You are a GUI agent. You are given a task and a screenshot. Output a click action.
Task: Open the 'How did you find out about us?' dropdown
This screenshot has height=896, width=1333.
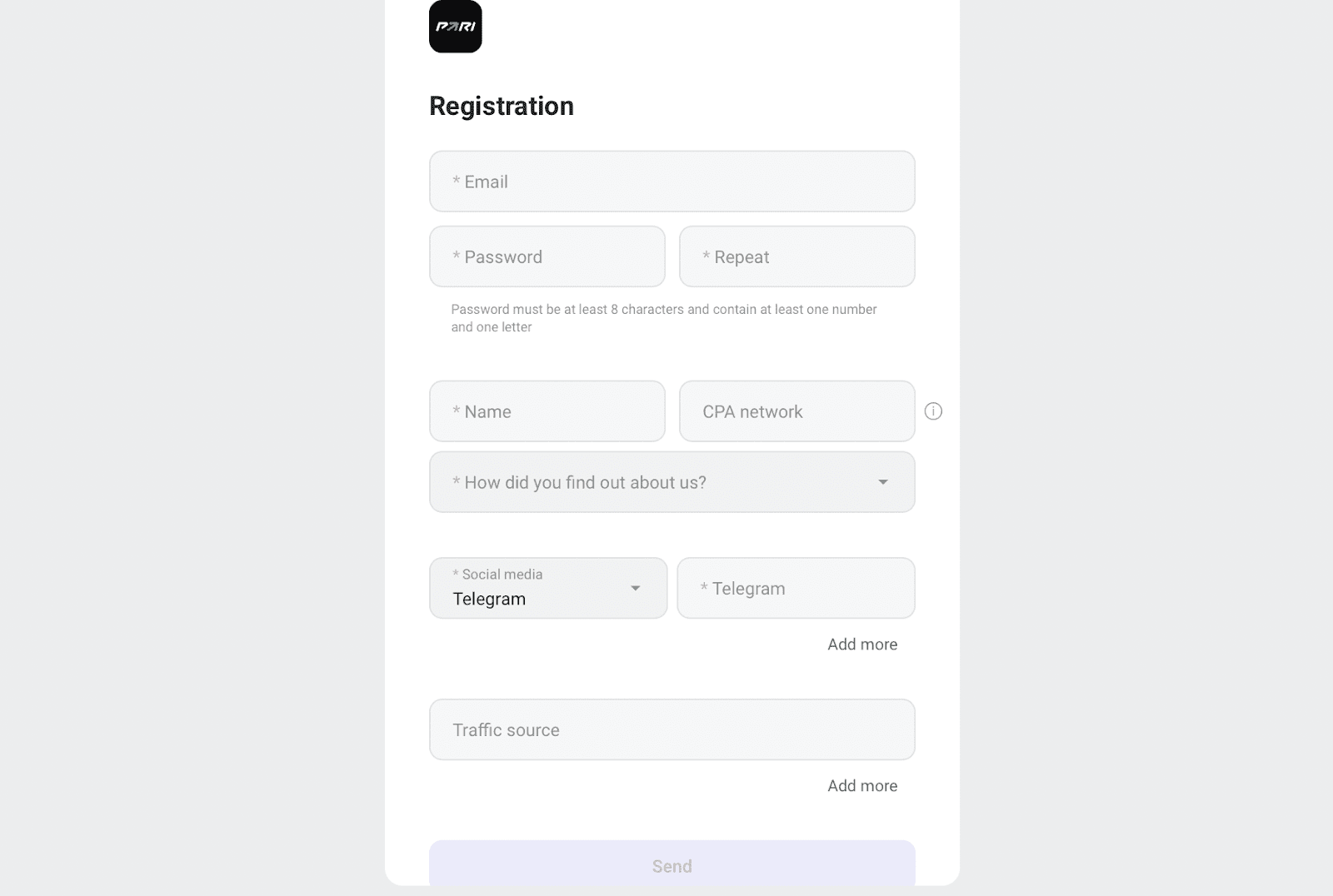tap(671, 482)
